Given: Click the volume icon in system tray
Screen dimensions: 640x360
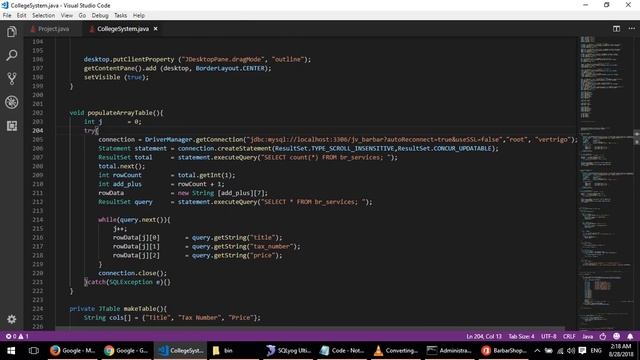Looking at the screenshot, I should (571, 351).
